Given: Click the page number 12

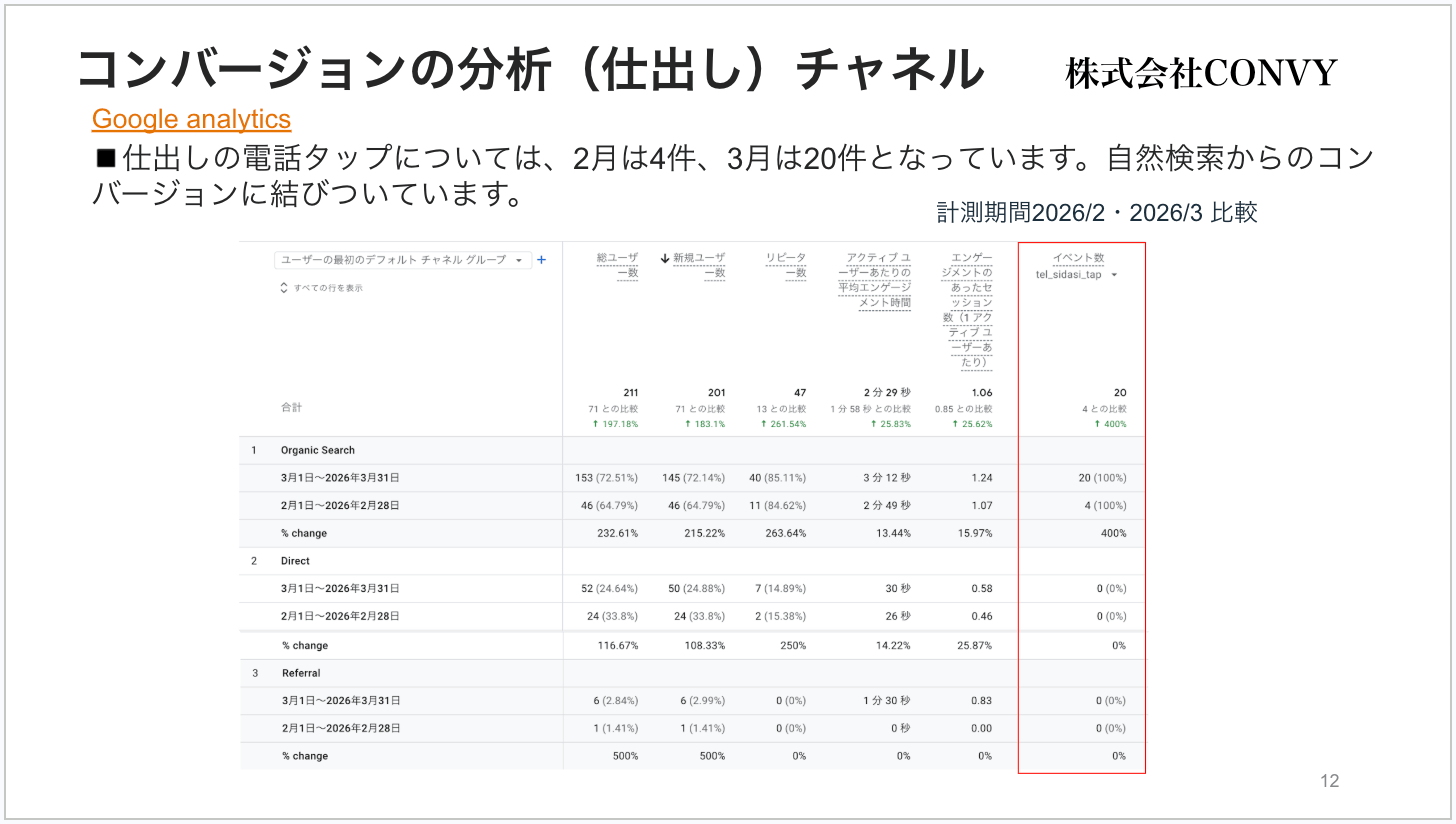Looking at the screenshot, I should (x=1331, y=781).
